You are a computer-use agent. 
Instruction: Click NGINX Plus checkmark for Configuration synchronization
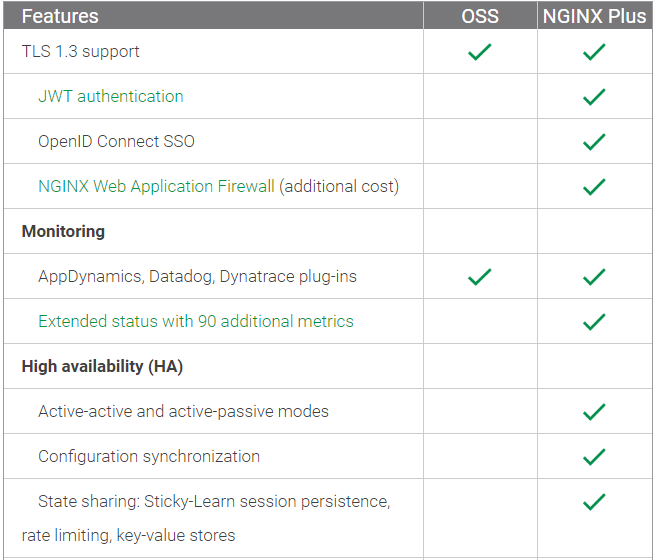point(594,457)
